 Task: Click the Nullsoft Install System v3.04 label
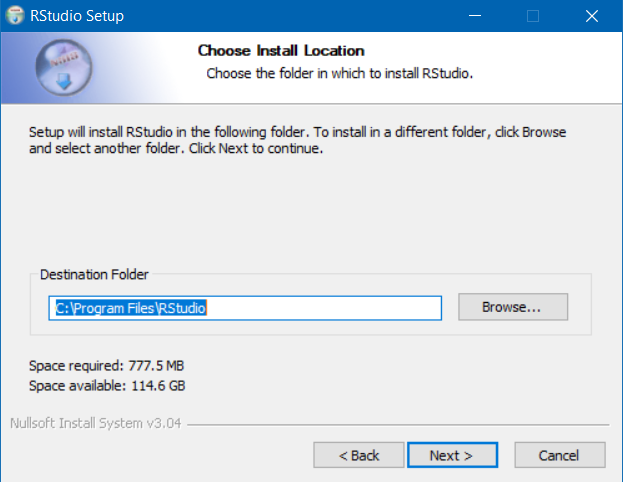coord(96,424)
